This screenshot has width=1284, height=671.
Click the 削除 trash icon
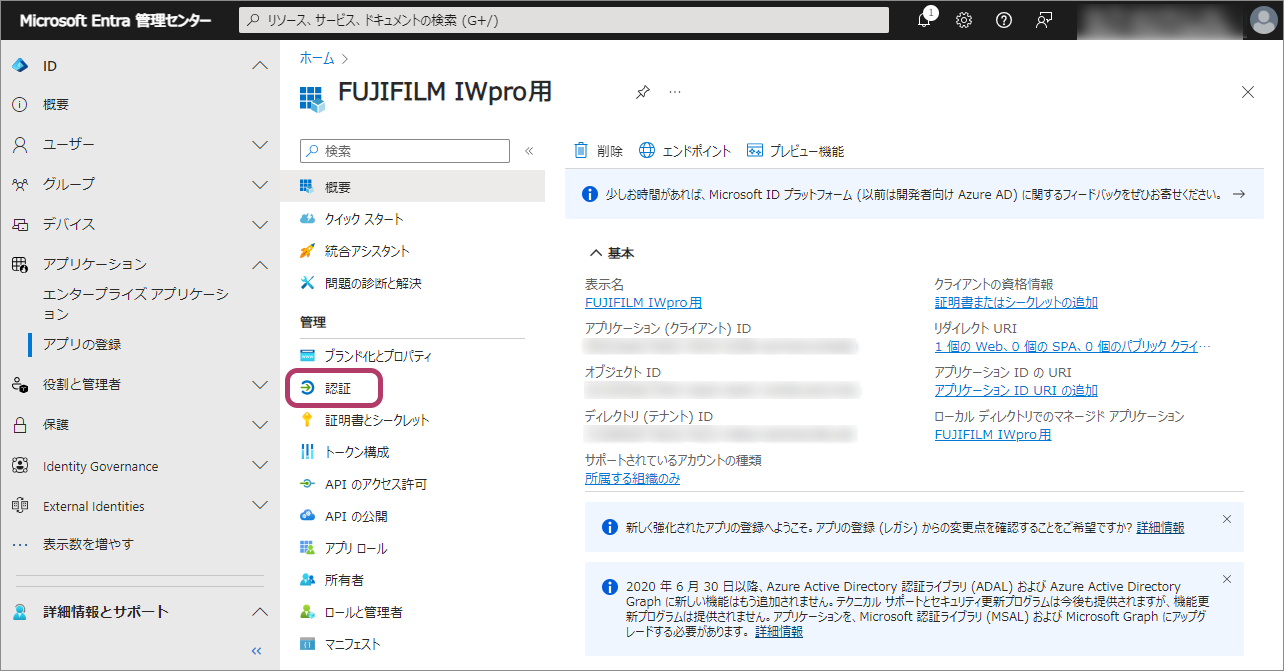[x=581, y=151]
